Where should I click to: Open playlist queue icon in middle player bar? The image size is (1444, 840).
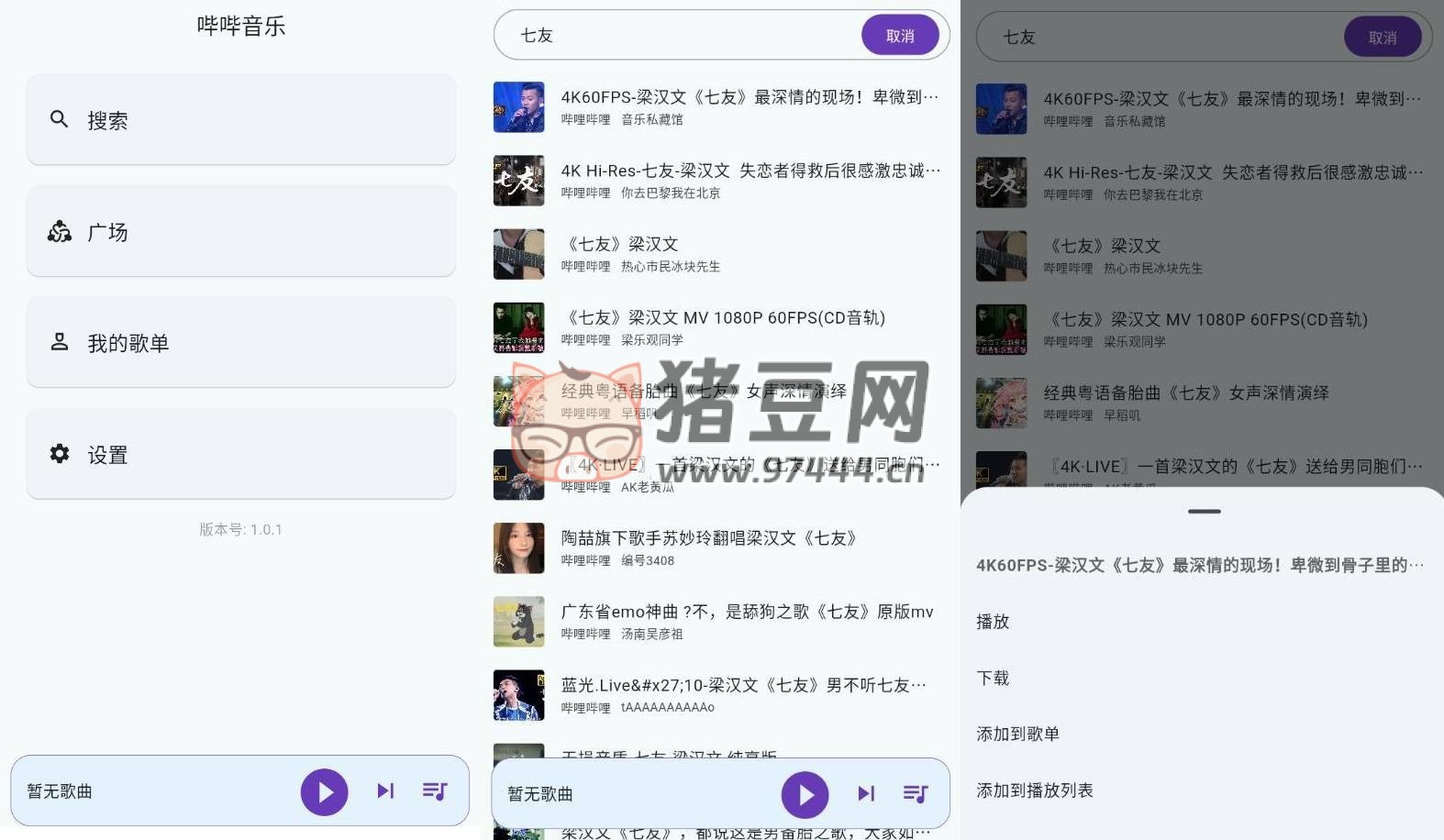click(x=916, y=793)
